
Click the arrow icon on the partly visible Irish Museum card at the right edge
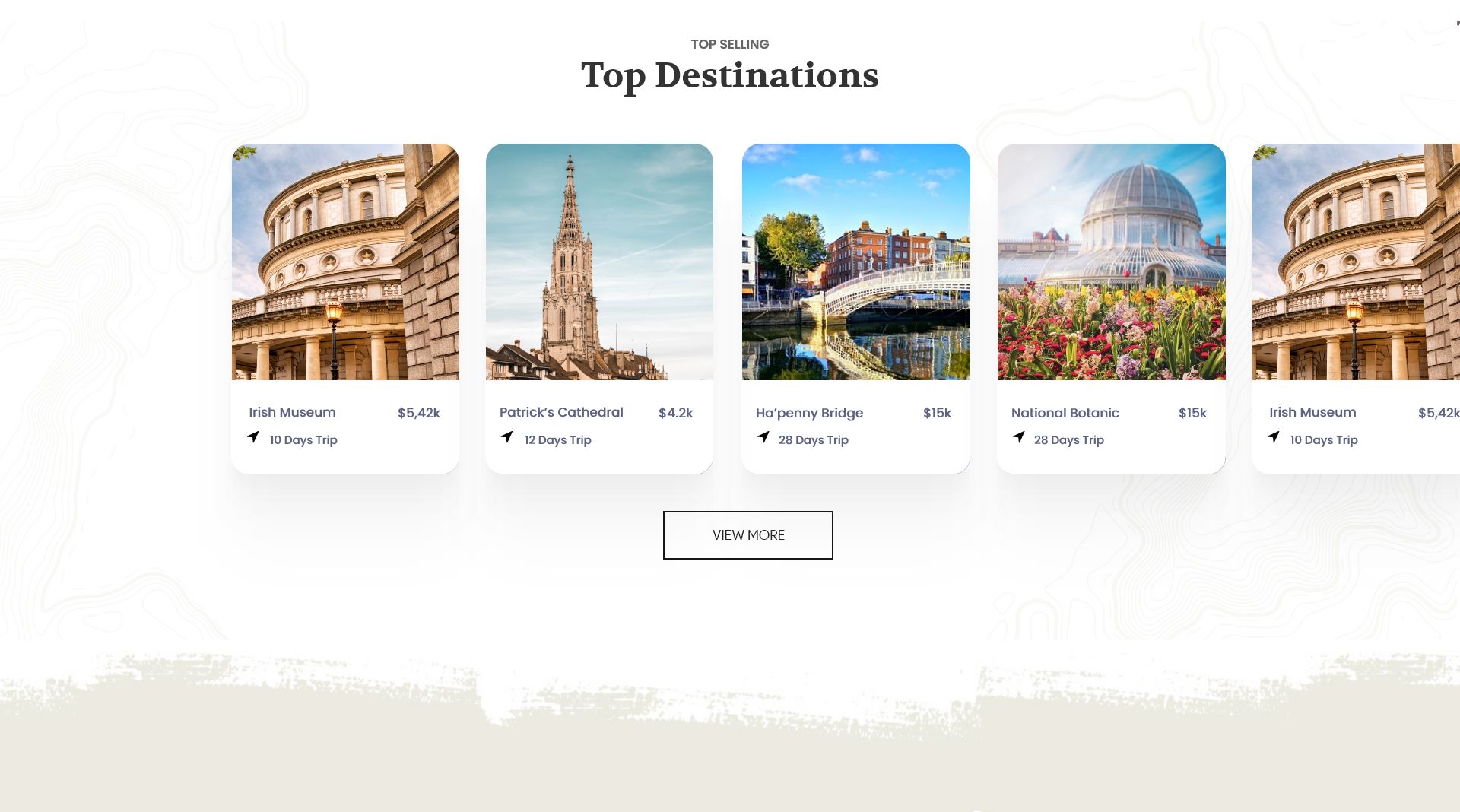1274,437
